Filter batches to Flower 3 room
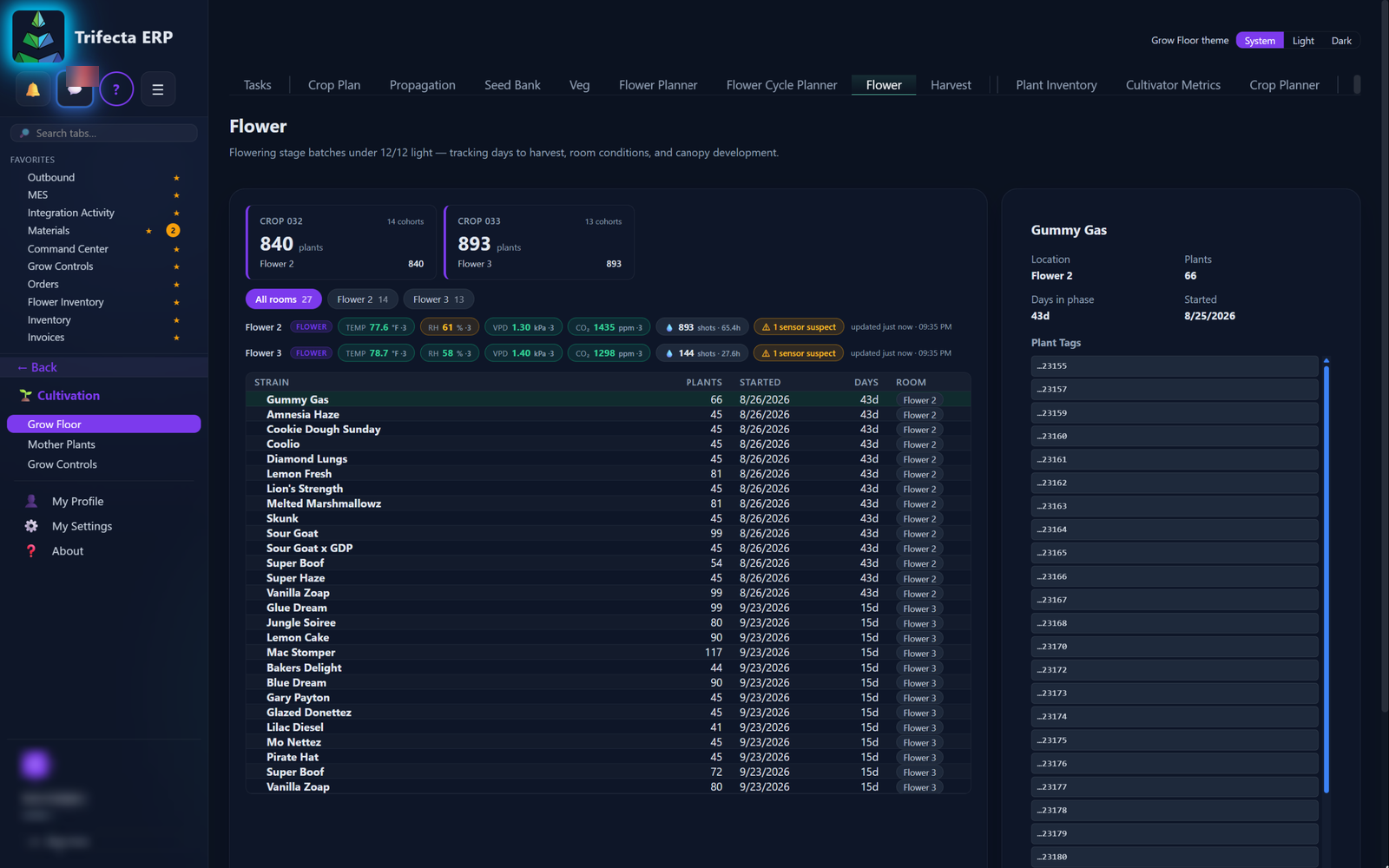 (438, 299)
